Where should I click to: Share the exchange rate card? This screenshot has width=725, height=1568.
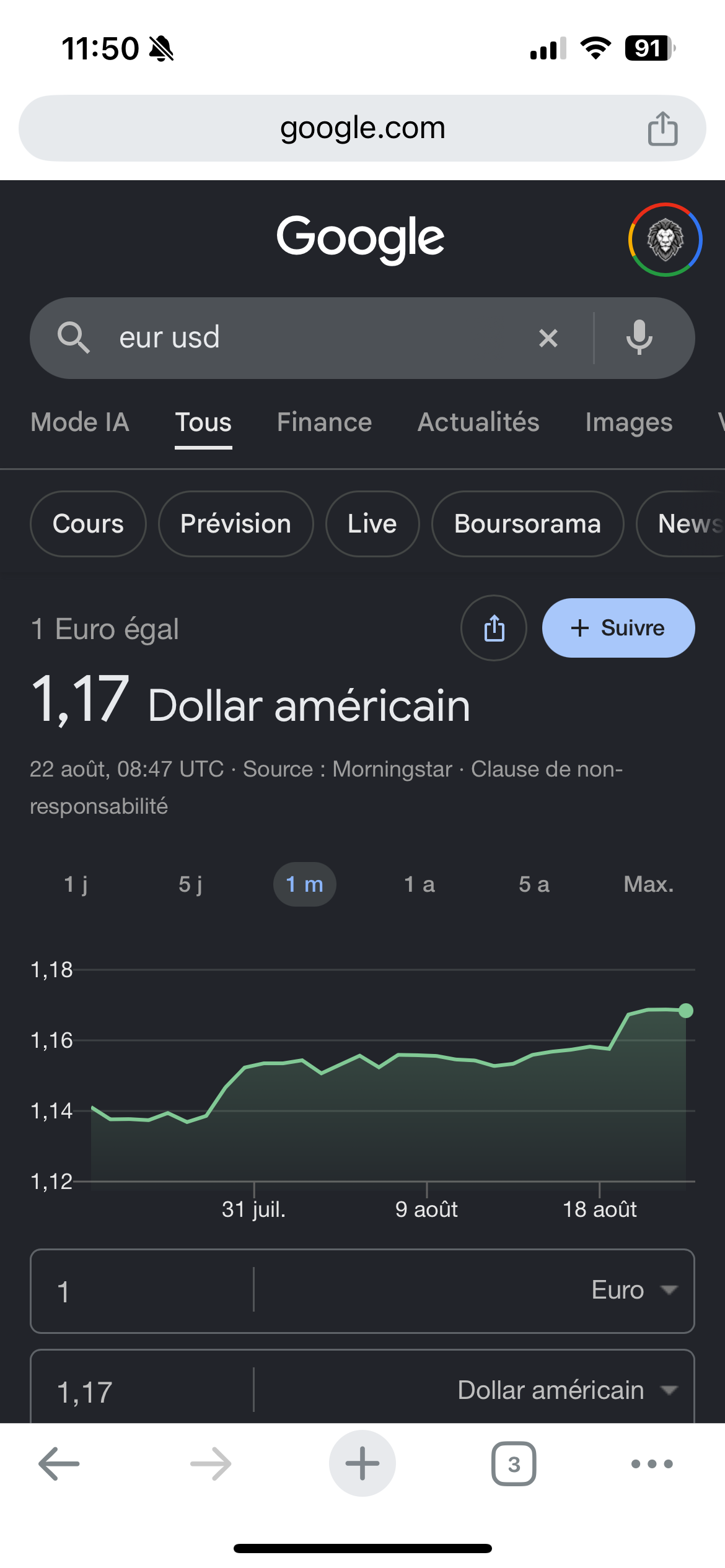494,628
